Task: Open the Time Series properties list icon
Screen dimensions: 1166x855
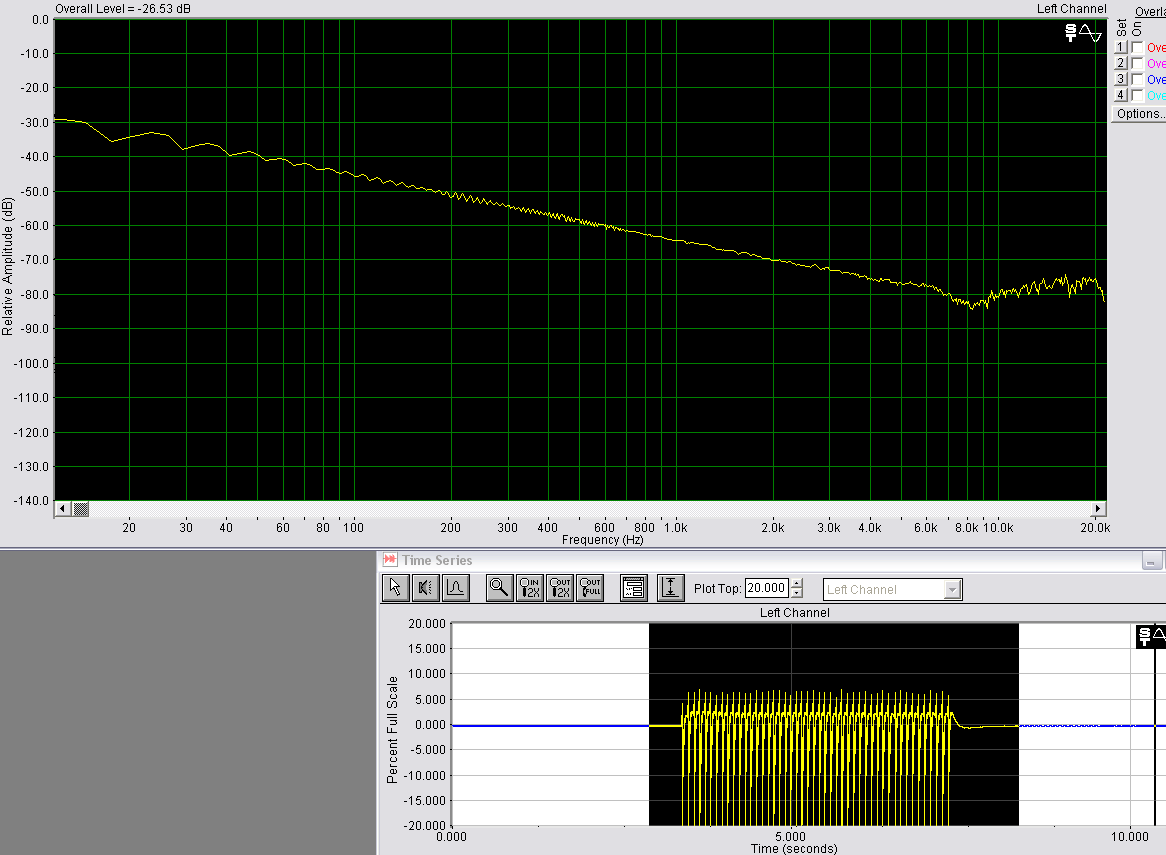Action: pyautogui.click(x=633, y=588)
